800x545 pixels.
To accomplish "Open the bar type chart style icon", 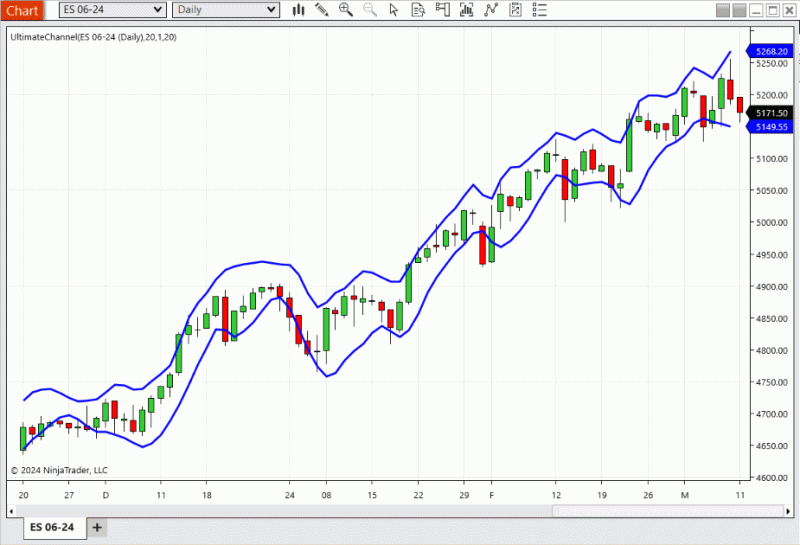I will tap(298, 10).
